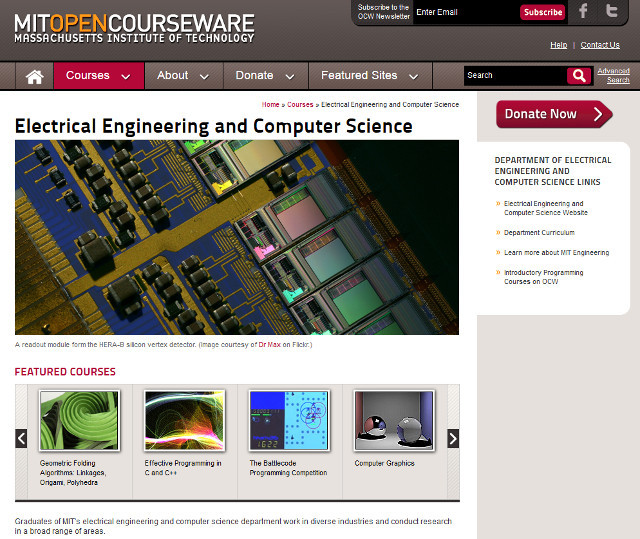Open MIT OCW Twitter page icon

pyautogui.click(x=611, y=10)
